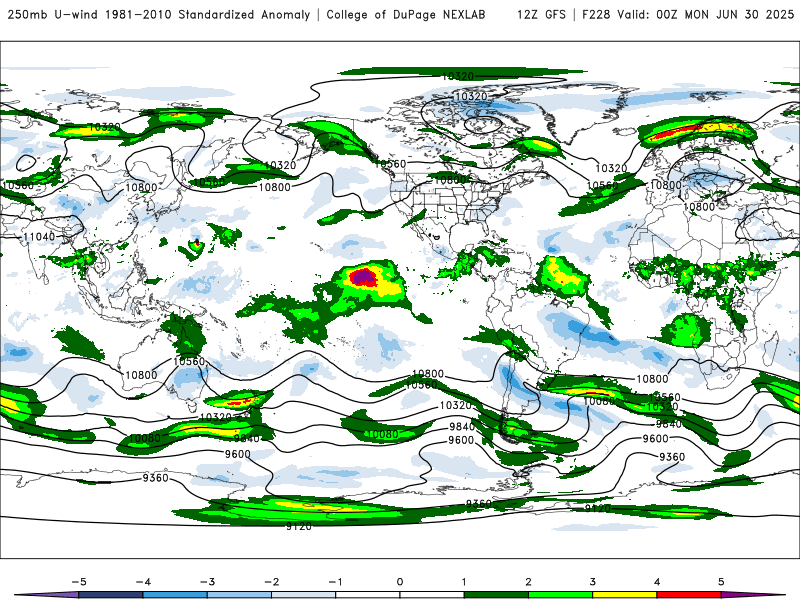800x600 pixels.
Task: Click the '-3' tick label on the colorbar
Action: (x=207, y=582)
